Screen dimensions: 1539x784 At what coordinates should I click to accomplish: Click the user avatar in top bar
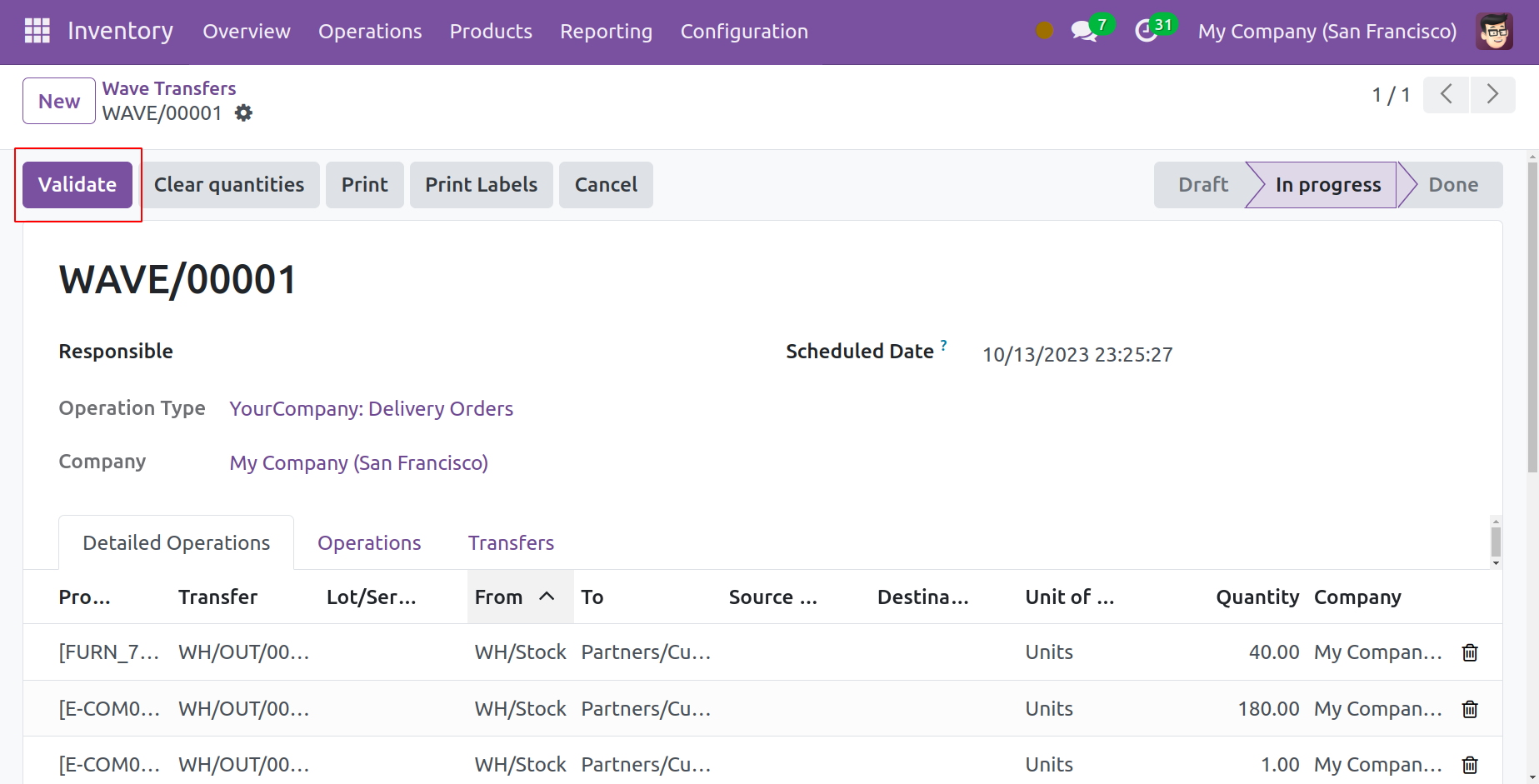pos(1493,32)
